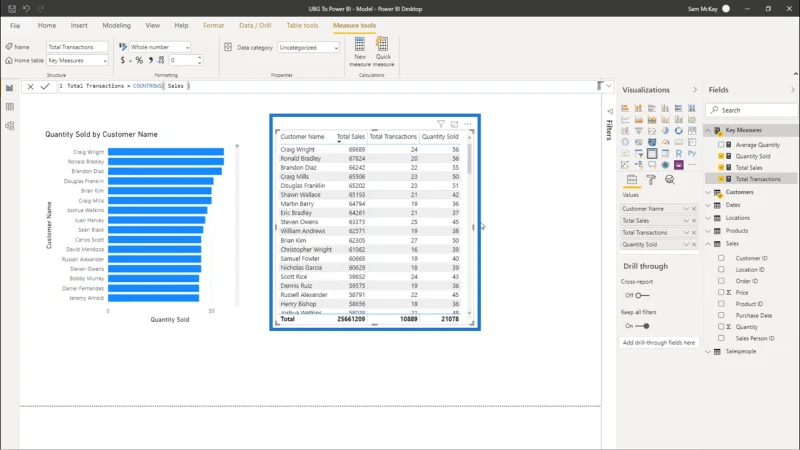Expand the Salespeople table

click(708, 352)
